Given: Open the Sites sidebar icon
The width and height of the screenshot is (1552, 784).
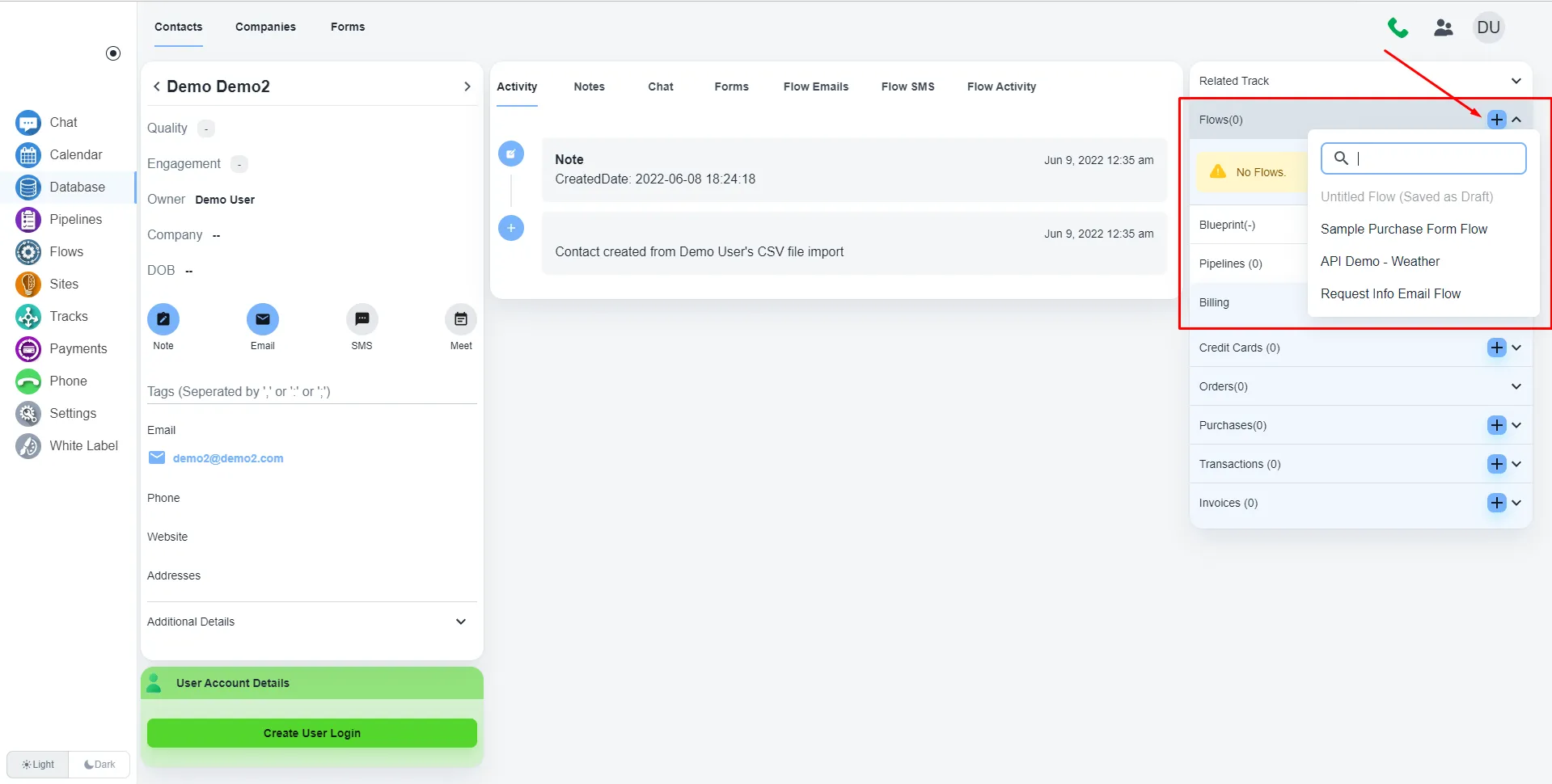Looking at the screenshot, I should pos(28,285).
